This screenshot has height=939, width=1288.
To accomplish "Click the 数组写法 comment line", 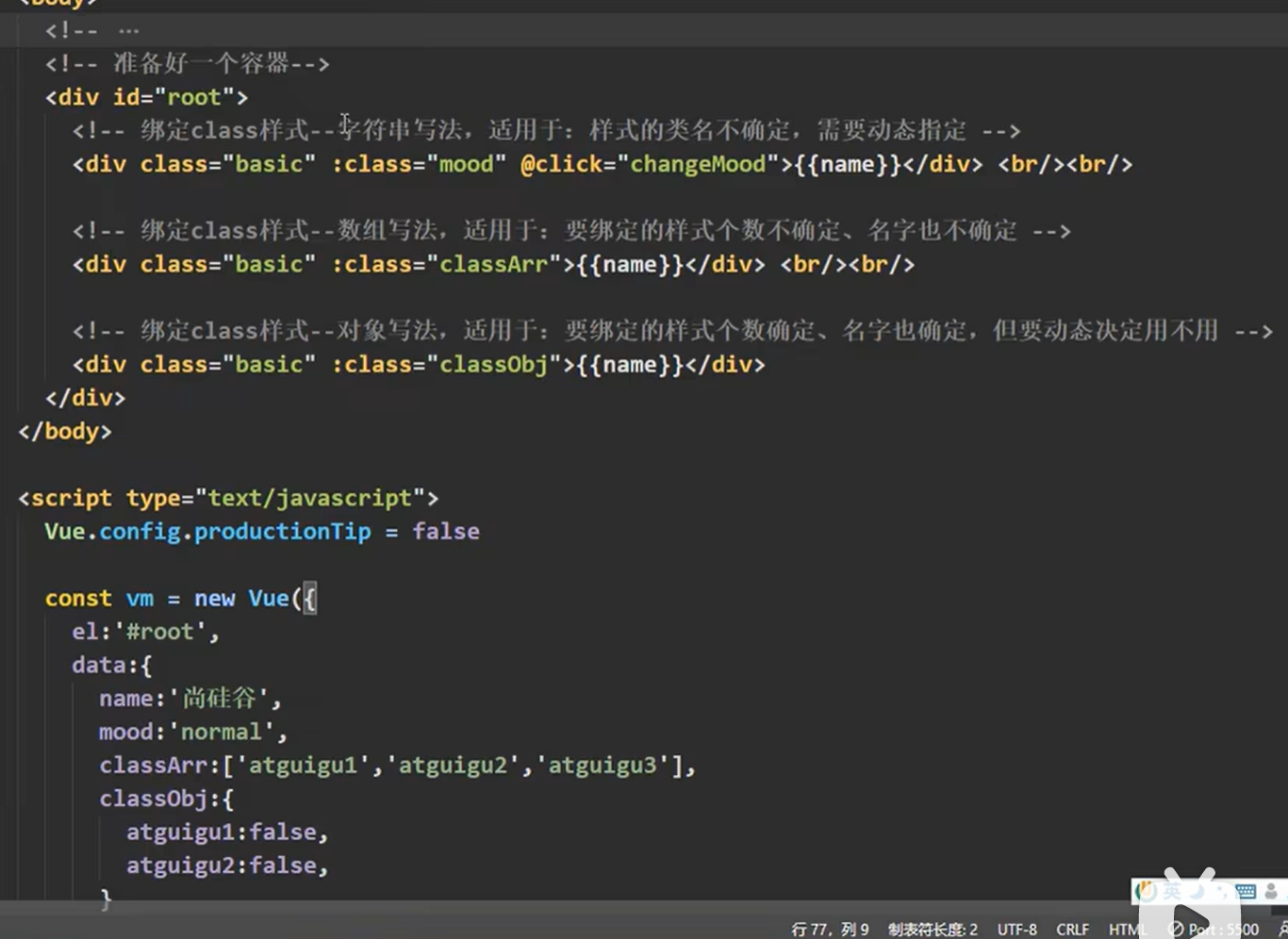I will [x=571, y=230].
